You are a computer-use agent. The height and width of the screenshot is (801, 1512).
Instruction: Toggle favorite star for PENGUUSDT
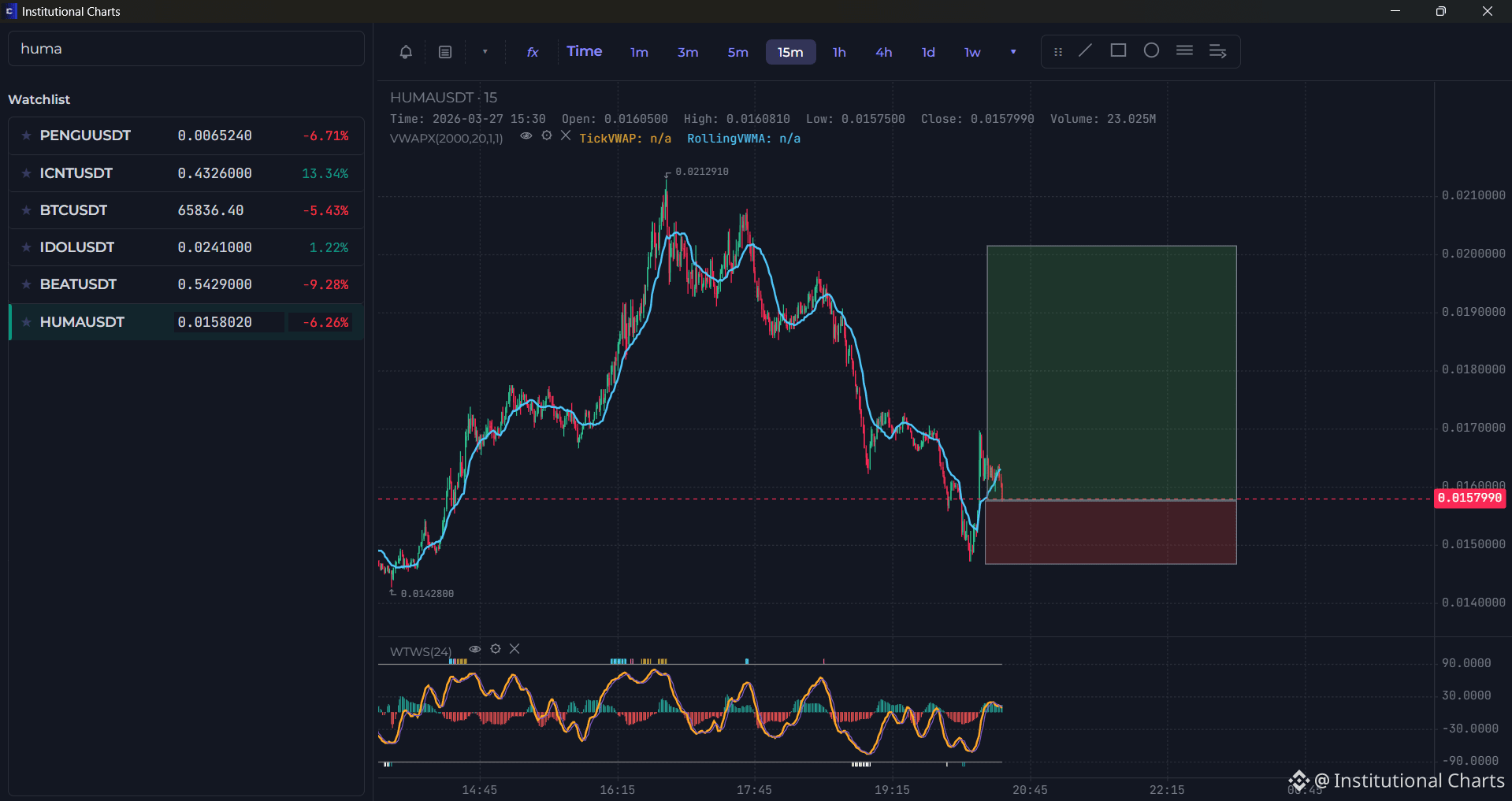tap(27, 136)
